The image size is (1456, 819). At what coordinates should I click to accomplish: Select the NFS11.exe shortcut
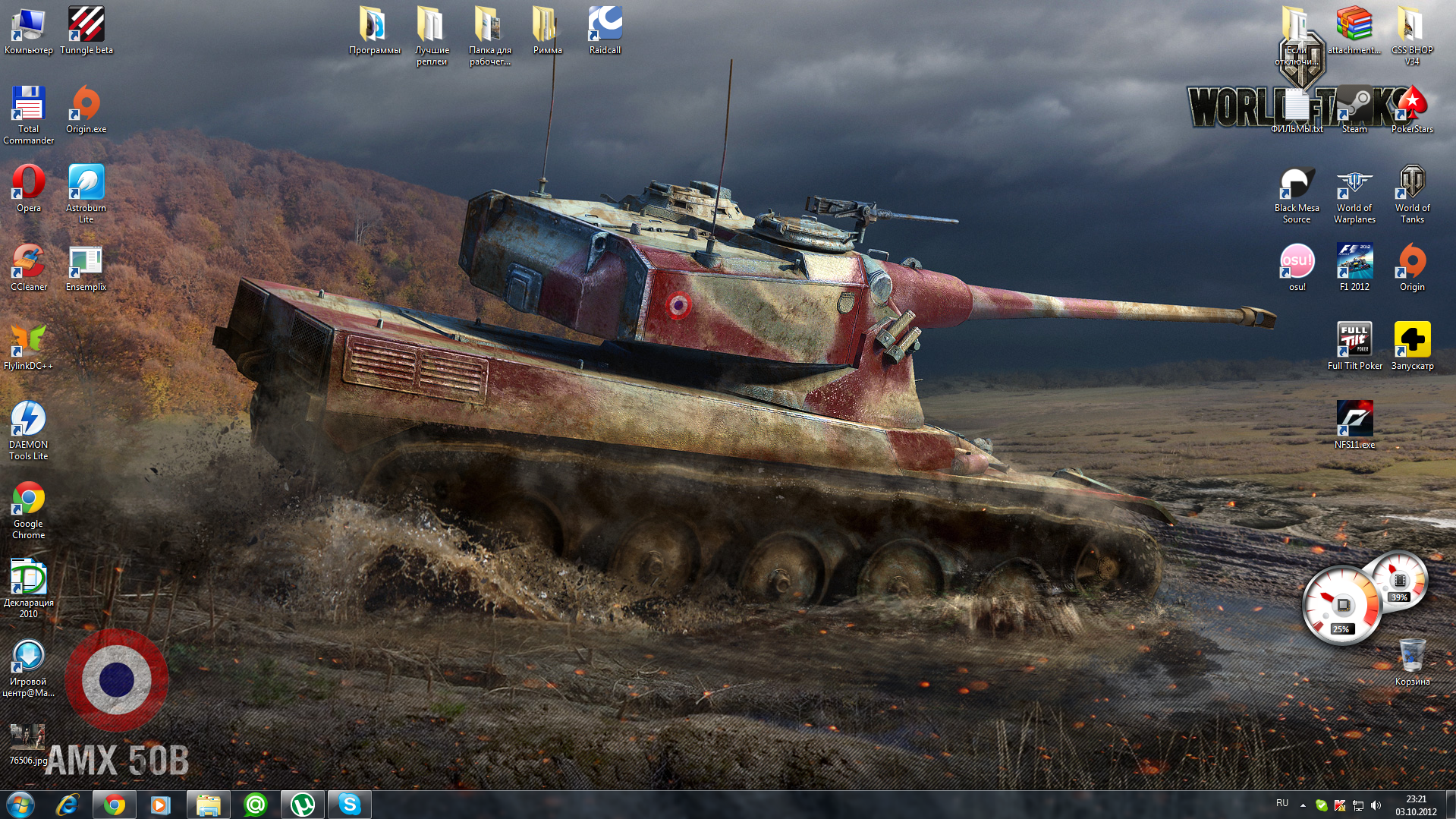click(1355, 425)
